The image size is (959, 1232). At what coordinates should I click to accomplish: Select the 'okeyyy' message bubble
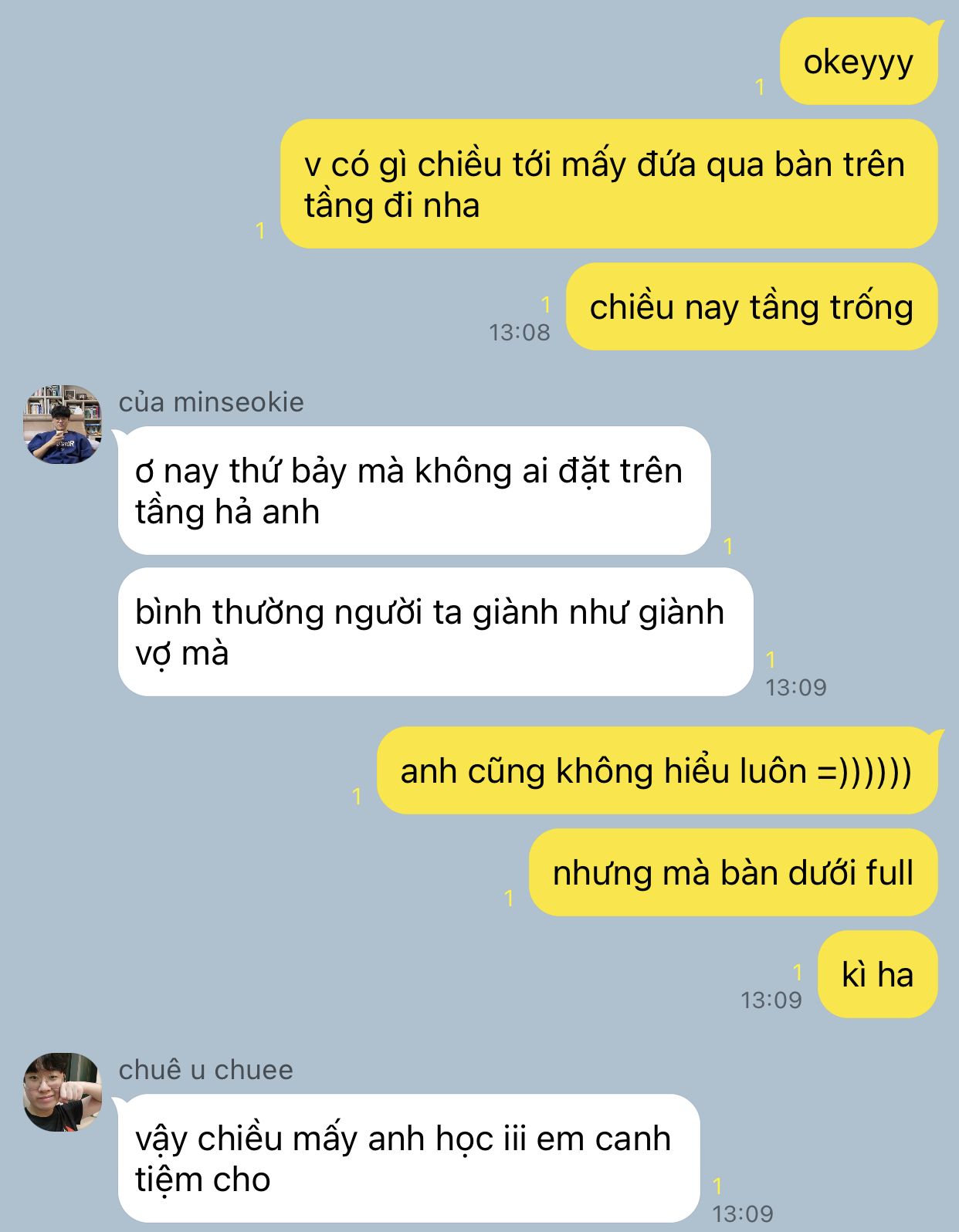(859, 61)
